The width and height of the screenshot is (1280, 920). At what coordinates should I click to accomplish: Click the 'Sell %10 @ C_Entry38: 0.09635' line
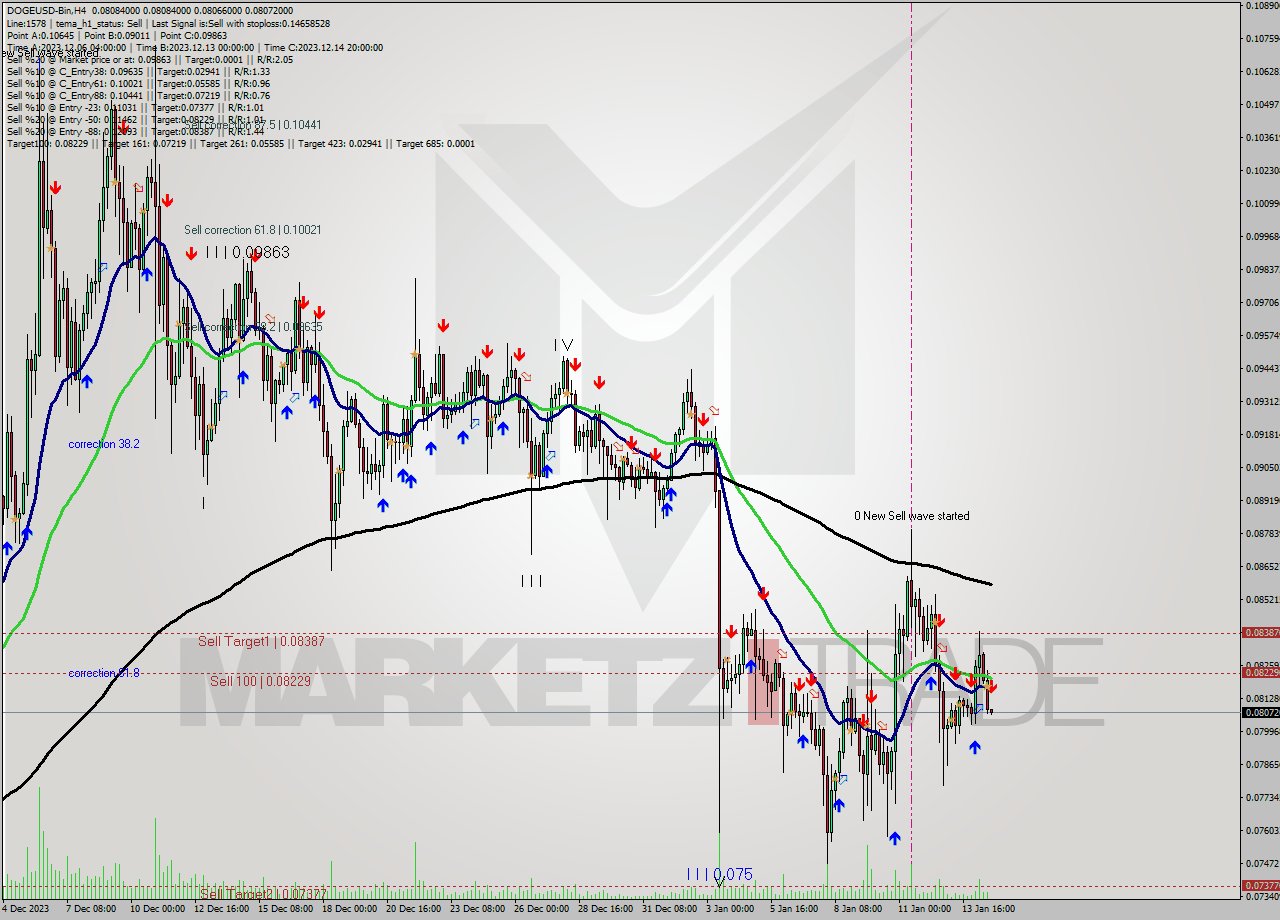point(138,72)
